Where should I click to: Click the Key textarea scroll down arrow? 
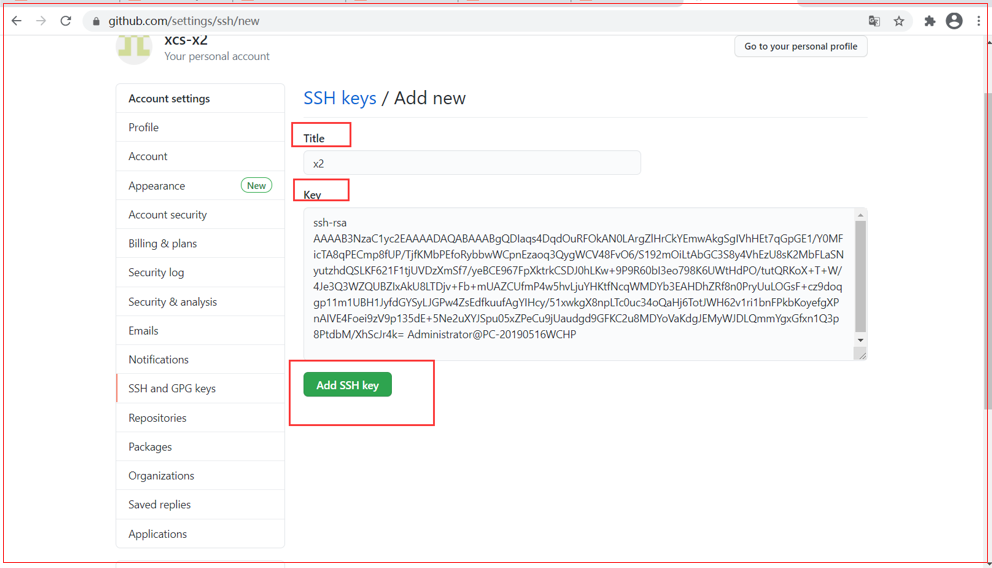pyautogui.click(x=860, y=340)
